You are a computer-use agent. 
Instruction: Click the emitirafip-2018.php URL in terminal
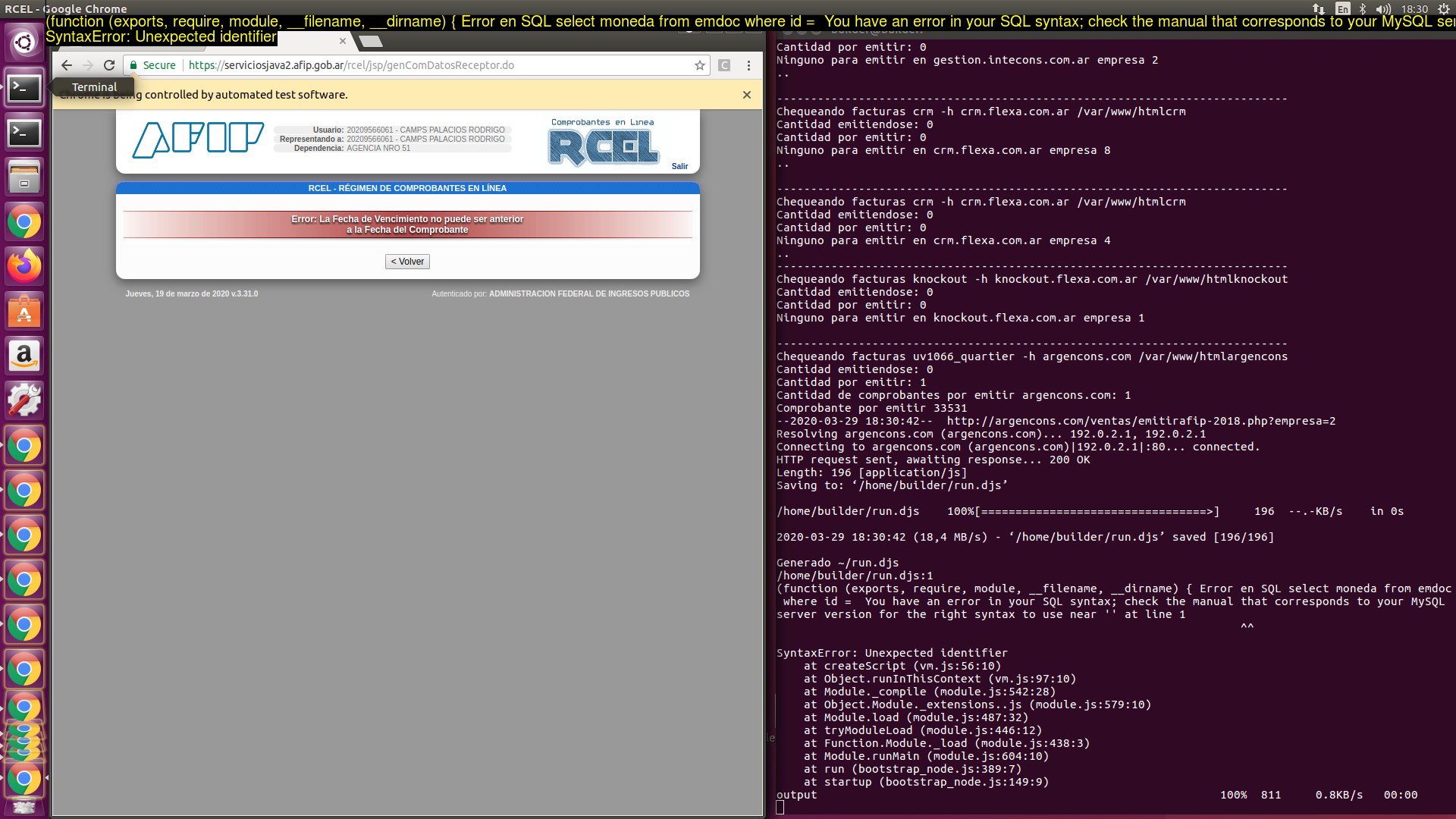[1141, 421]
